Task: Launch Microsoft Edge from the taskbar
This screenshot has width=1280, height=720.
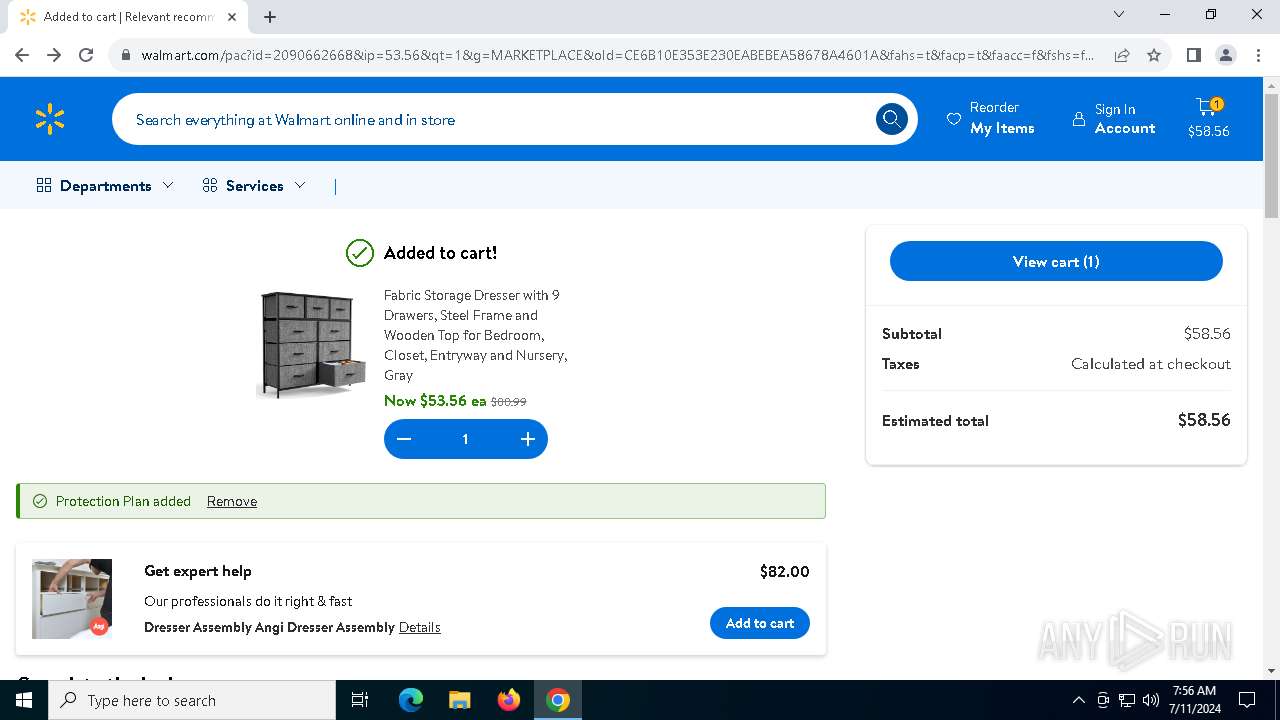Action: coord(411,700)
